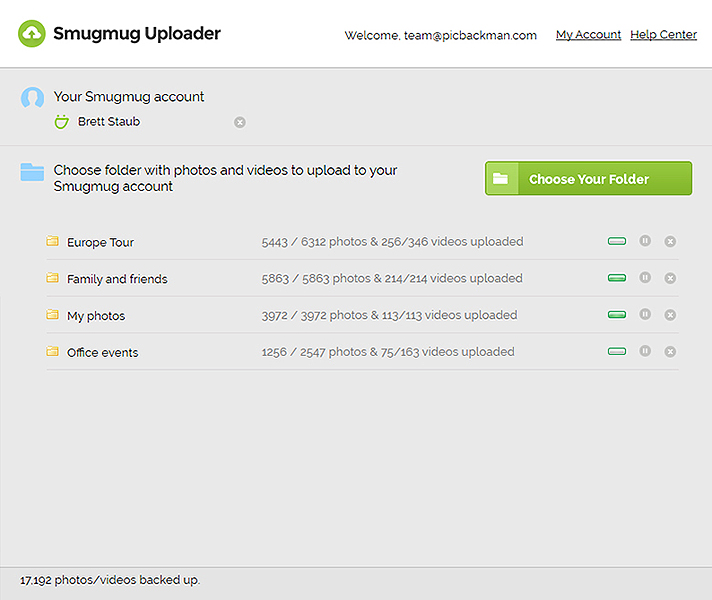Click the Your Smugmug account heading
This screenshot has width=712, height=600.
click(129, 97)
